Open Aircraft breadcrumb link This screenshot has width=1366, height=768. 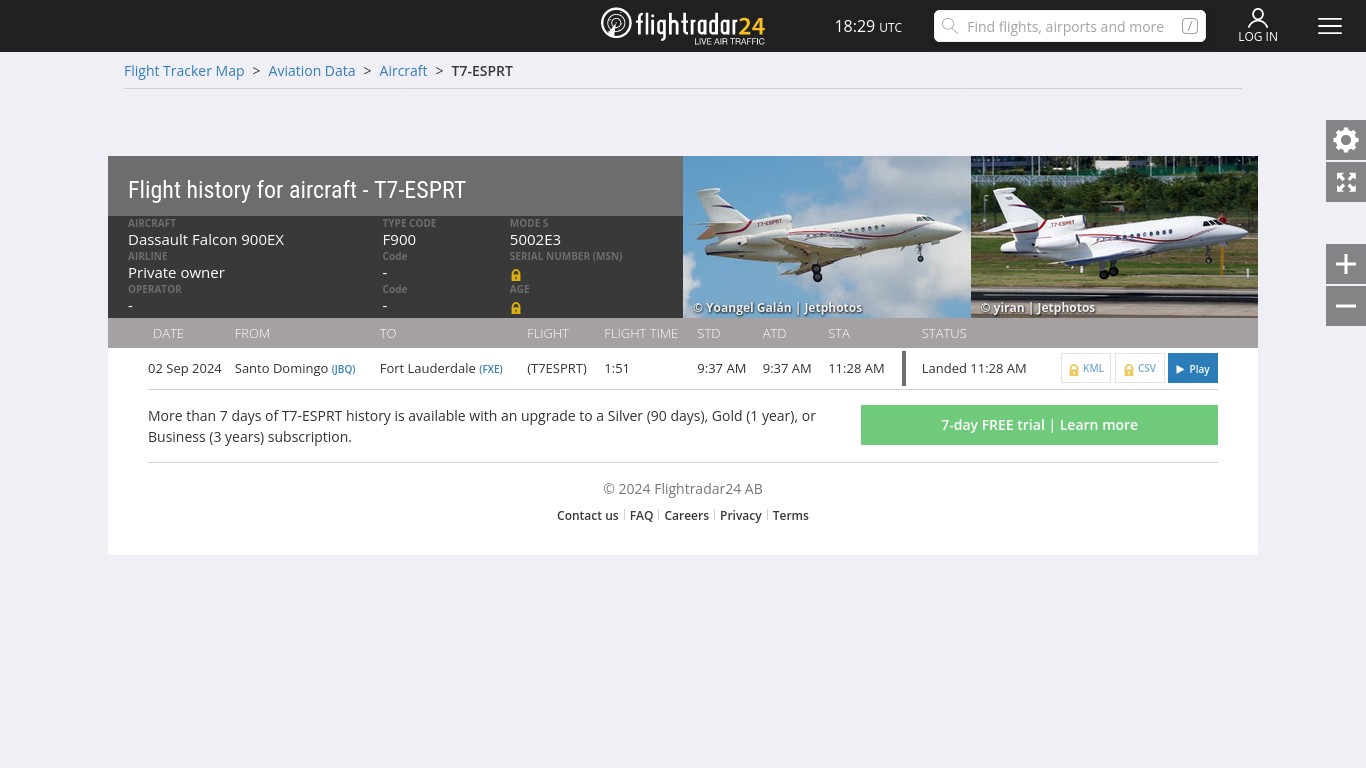[x=403, y=71]
